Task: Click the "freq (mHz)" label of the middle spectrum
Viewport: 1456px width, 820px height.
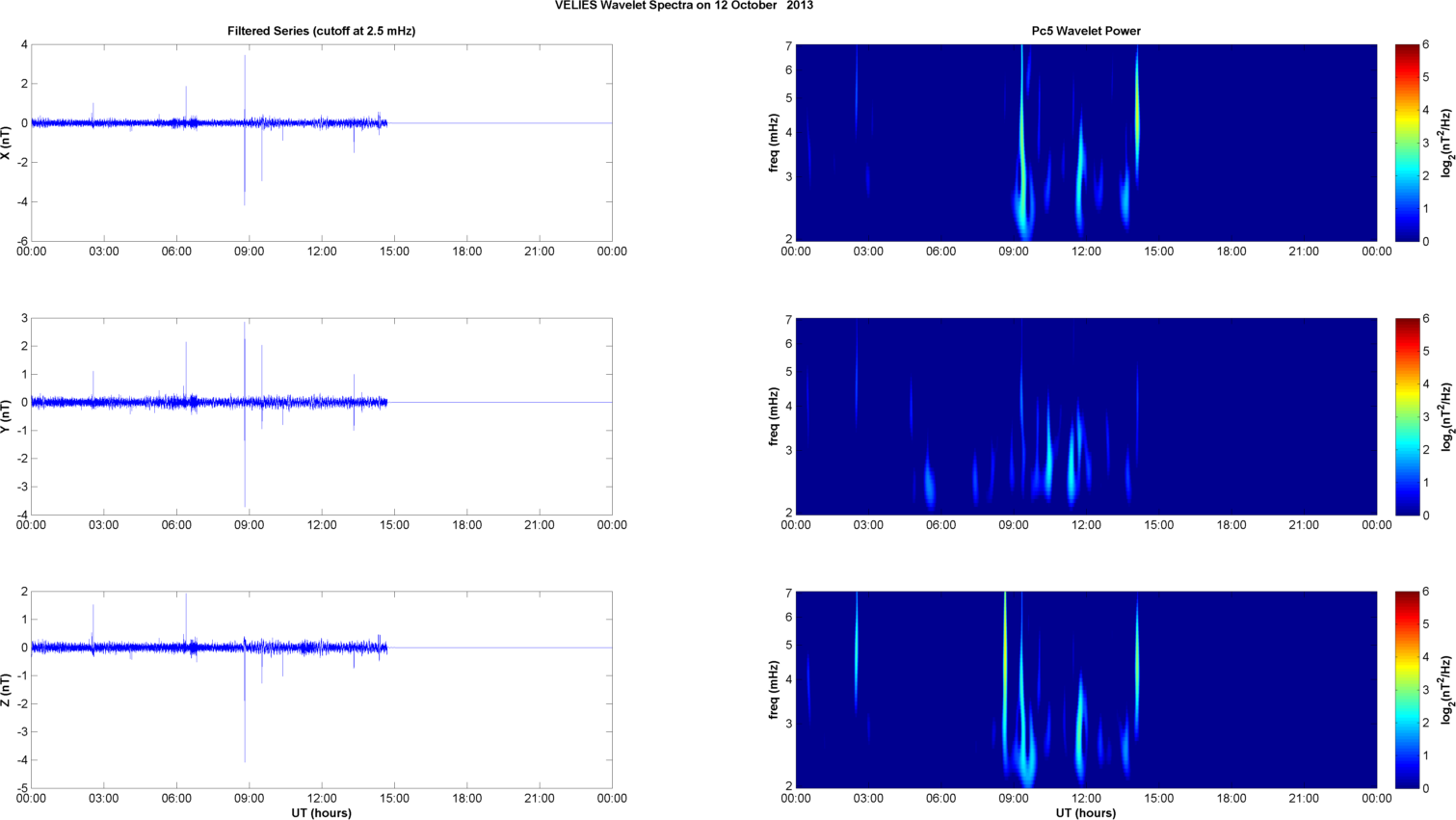Action: click(774, 416)
